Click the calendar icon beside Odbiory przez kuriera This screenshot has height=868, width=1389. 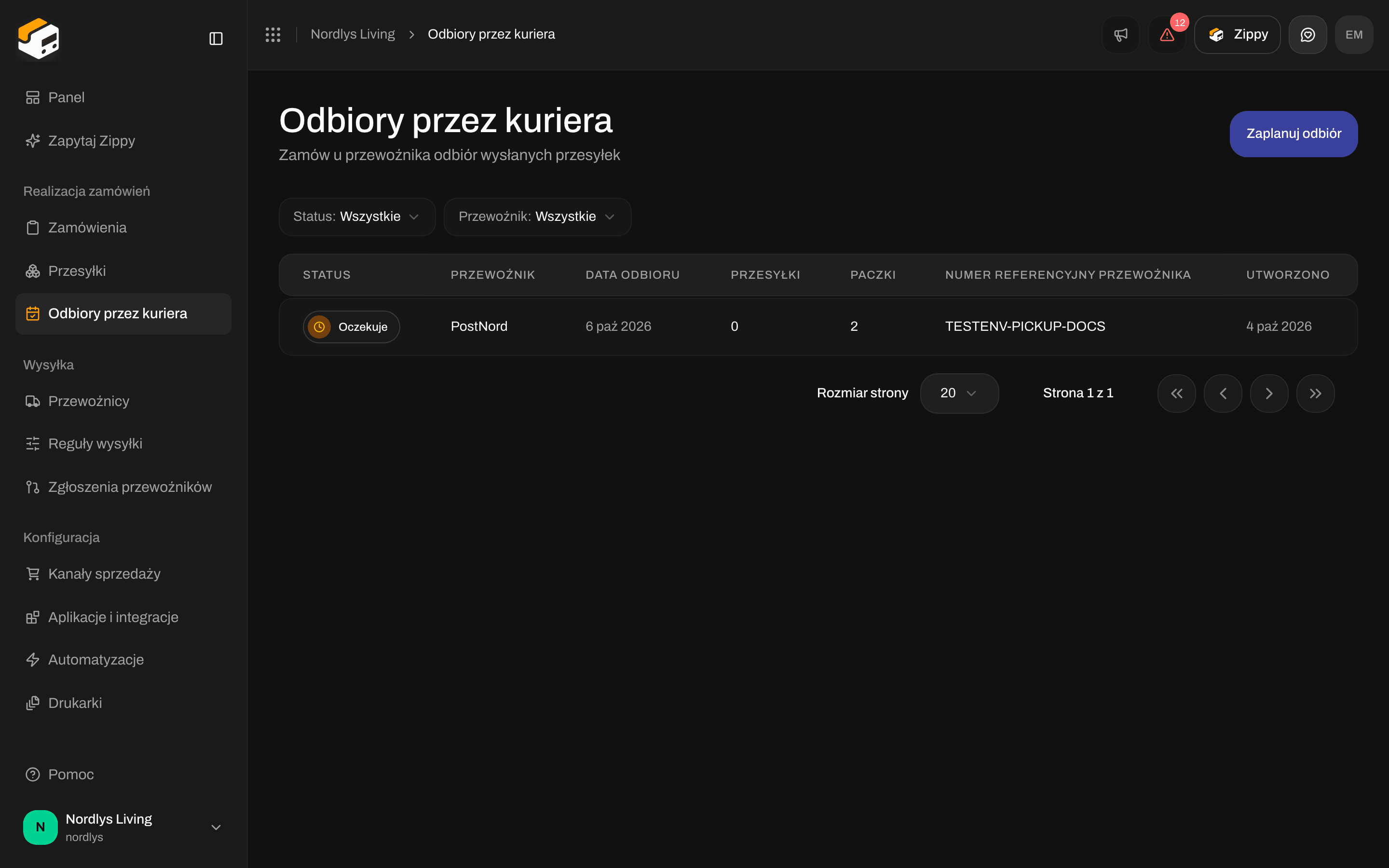(33, 313)
